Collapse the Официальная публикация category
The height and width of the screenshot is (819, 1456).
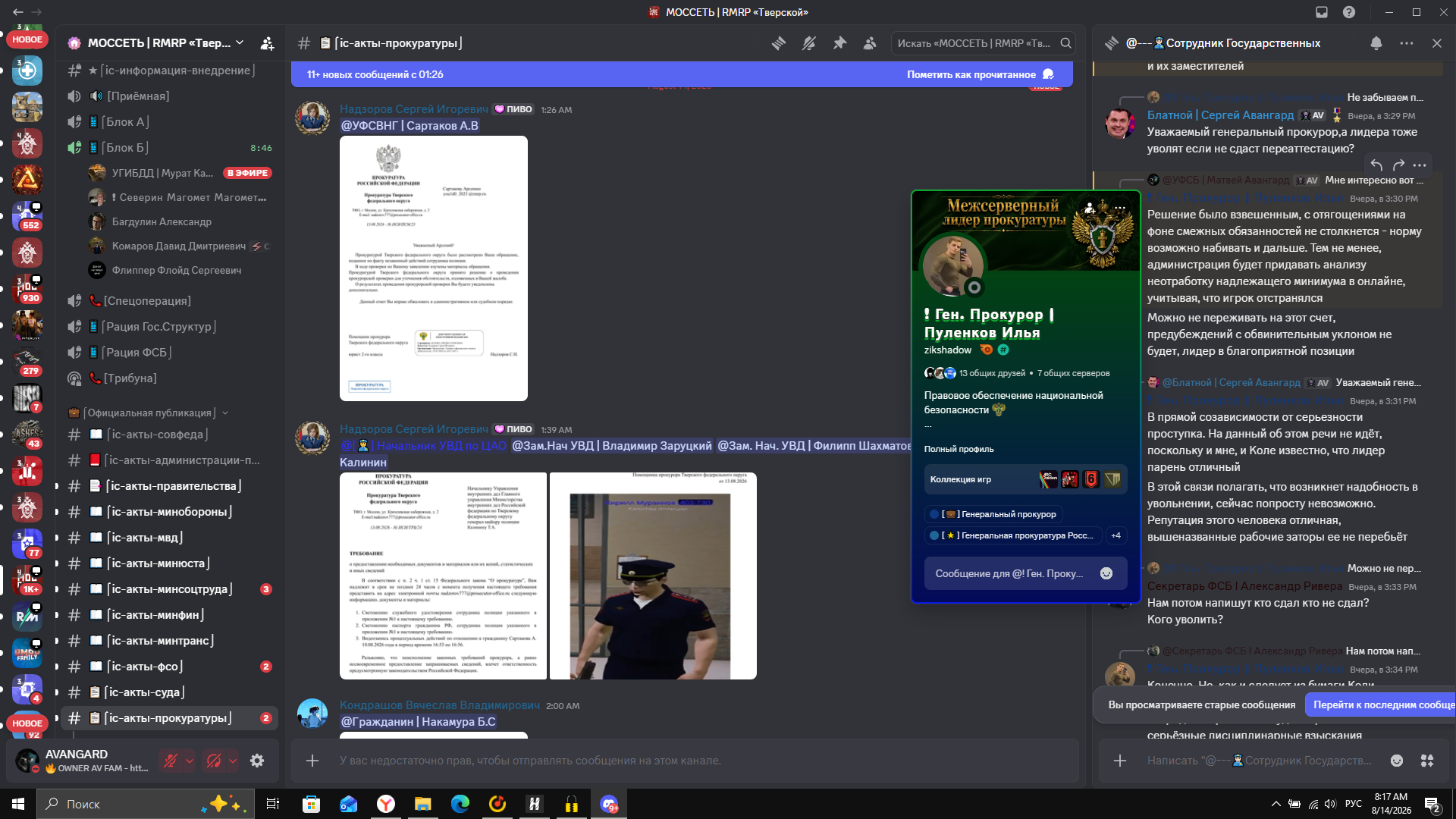pyautogui.click(x=149, y=413)
